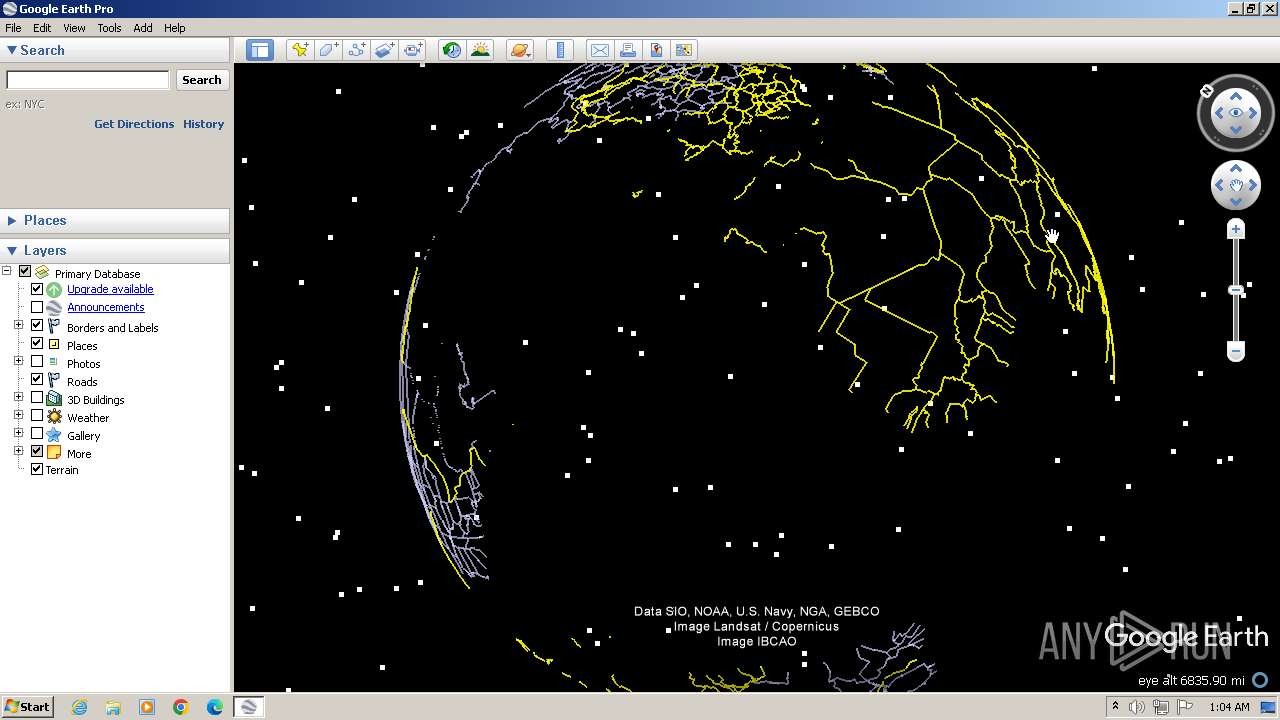Uncheck the Roads layer checkbox
1280x720 pixels.
37,380
